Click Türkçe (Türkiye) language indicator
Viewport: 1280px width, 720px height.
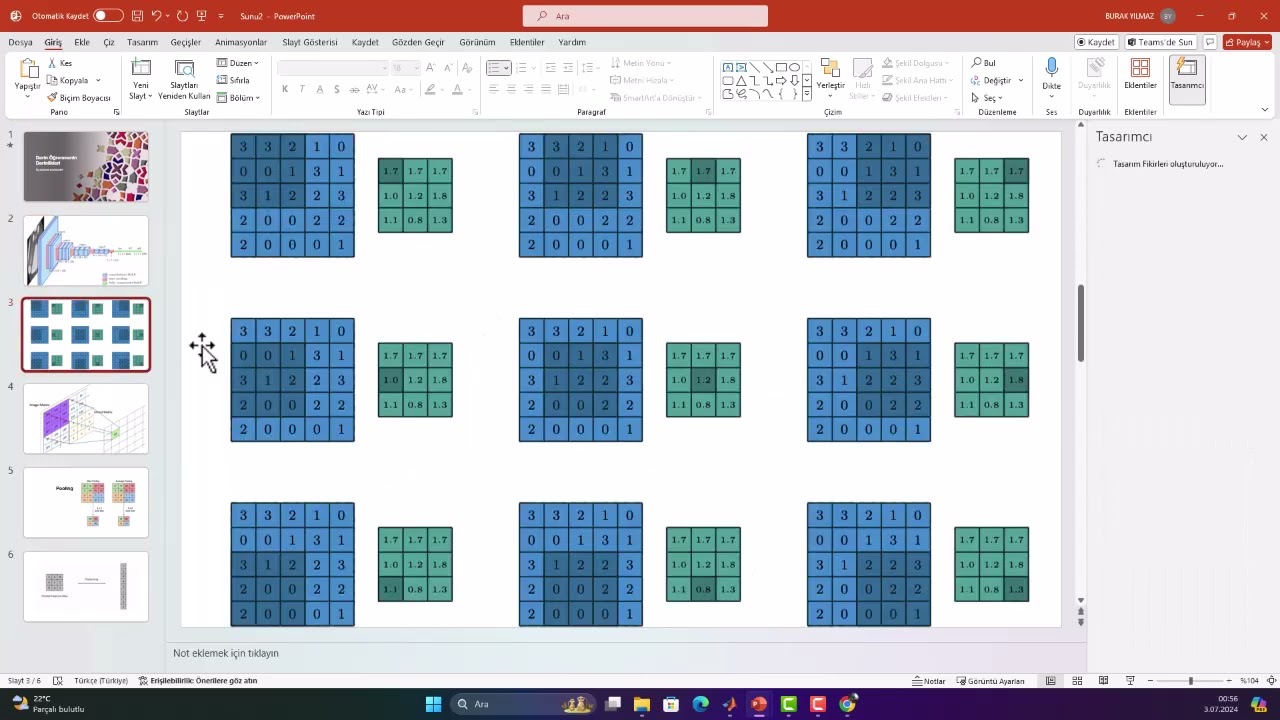point(101,681)
